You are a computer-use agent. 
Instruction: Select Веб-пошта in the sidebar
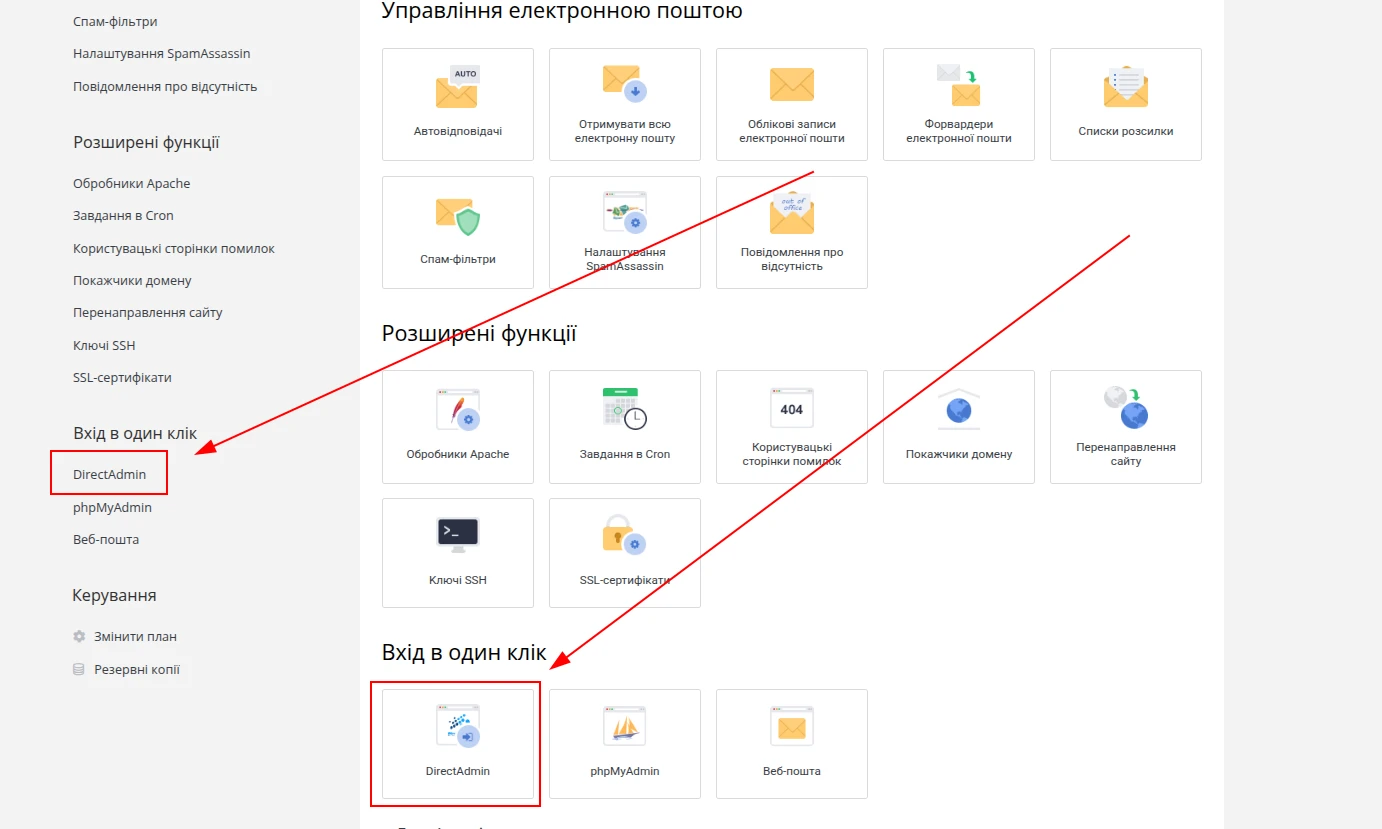click(106, 539)
